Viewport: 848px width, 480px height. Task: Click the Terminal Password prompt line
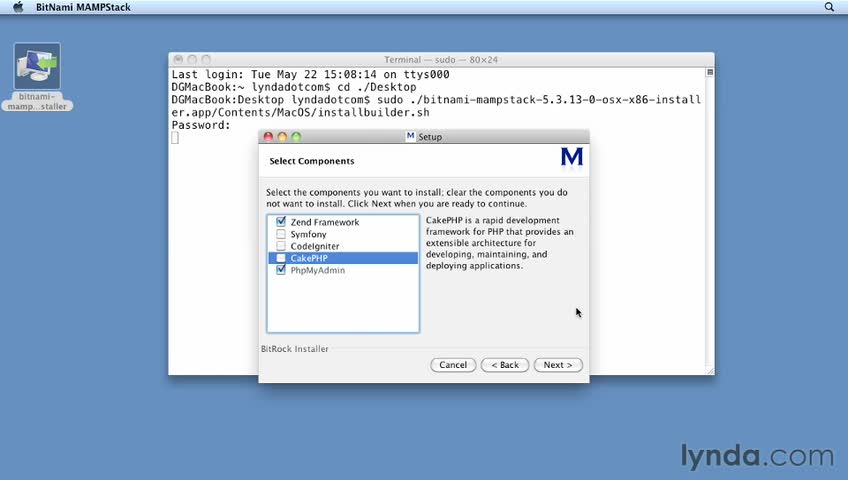[201, 125]
